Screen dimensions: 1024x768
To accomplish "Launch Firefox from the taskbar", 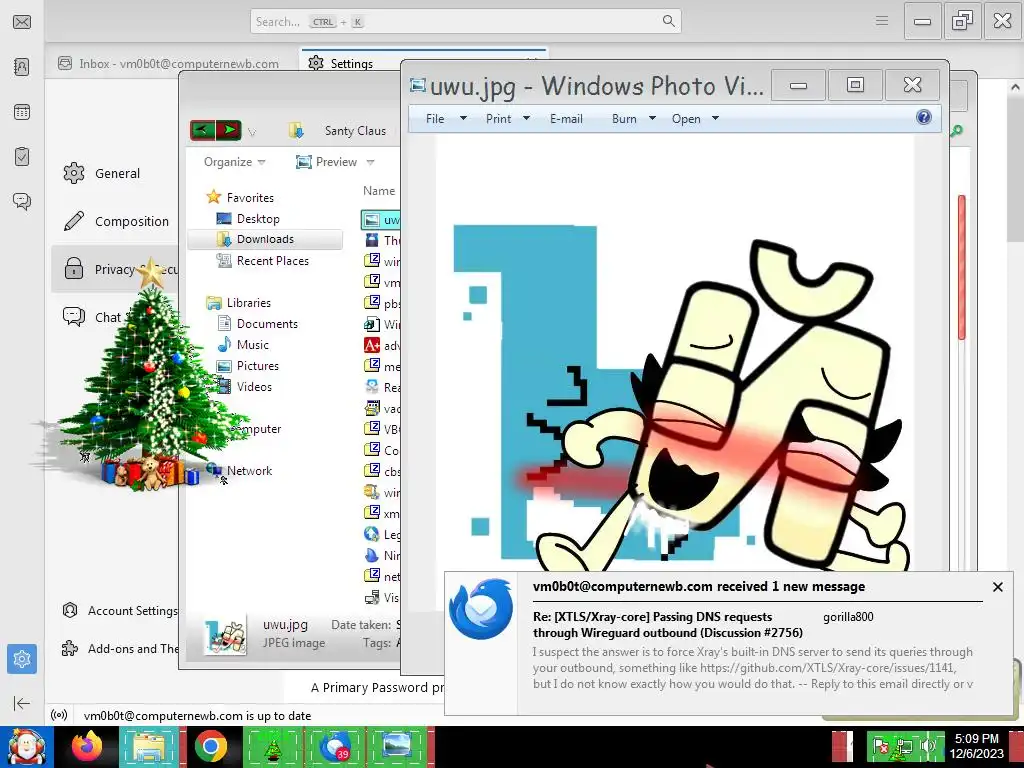I will (87, 746).
